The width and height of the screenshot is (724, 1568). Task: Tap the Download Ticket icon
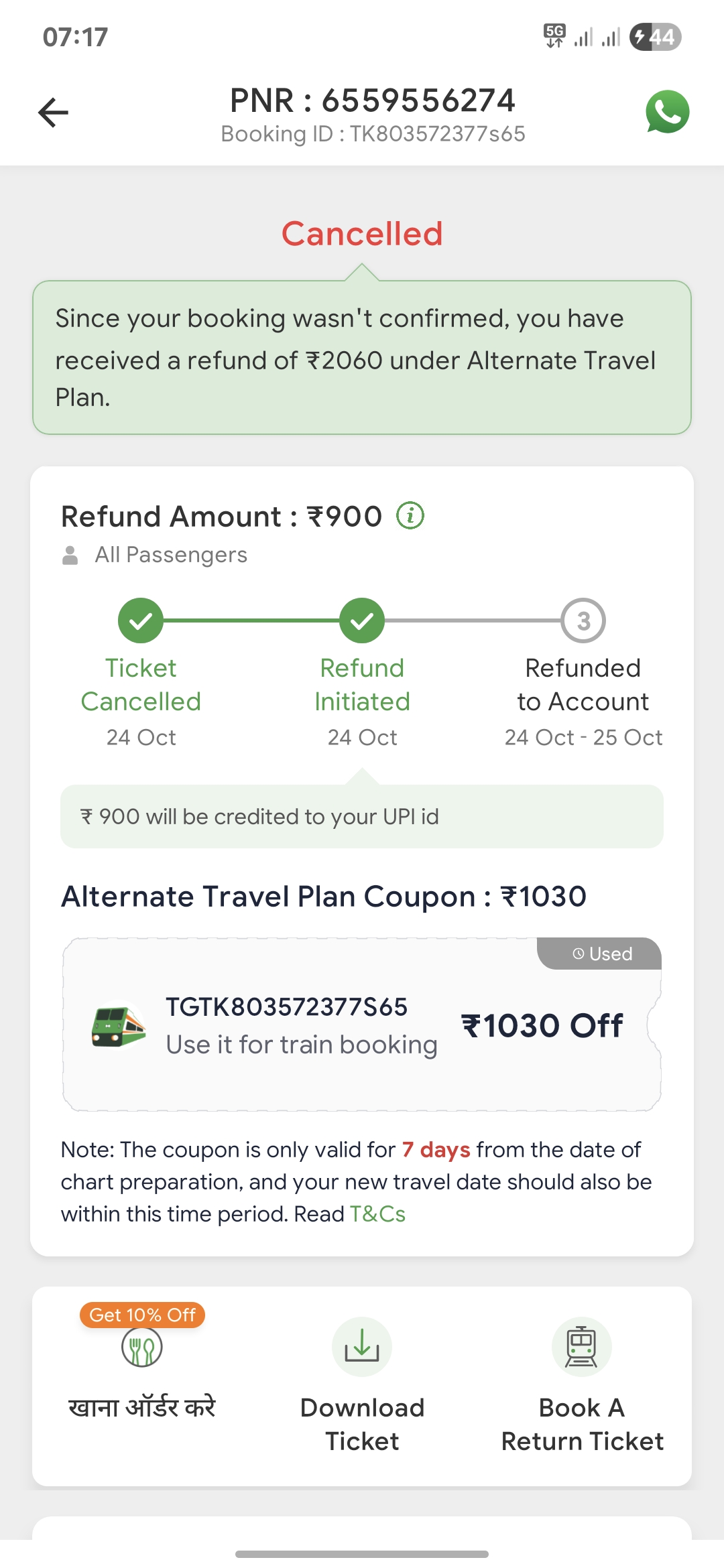tap(362, 1347)
